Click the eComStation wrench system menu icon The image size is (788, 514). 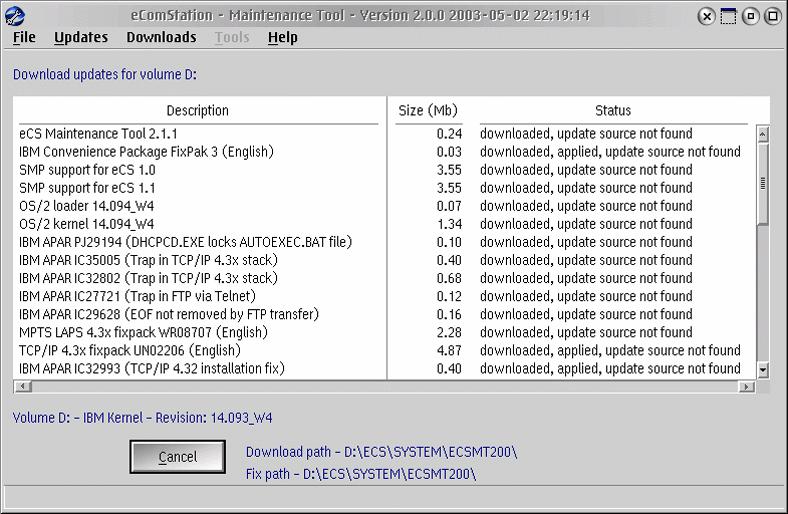coord(15,16)
